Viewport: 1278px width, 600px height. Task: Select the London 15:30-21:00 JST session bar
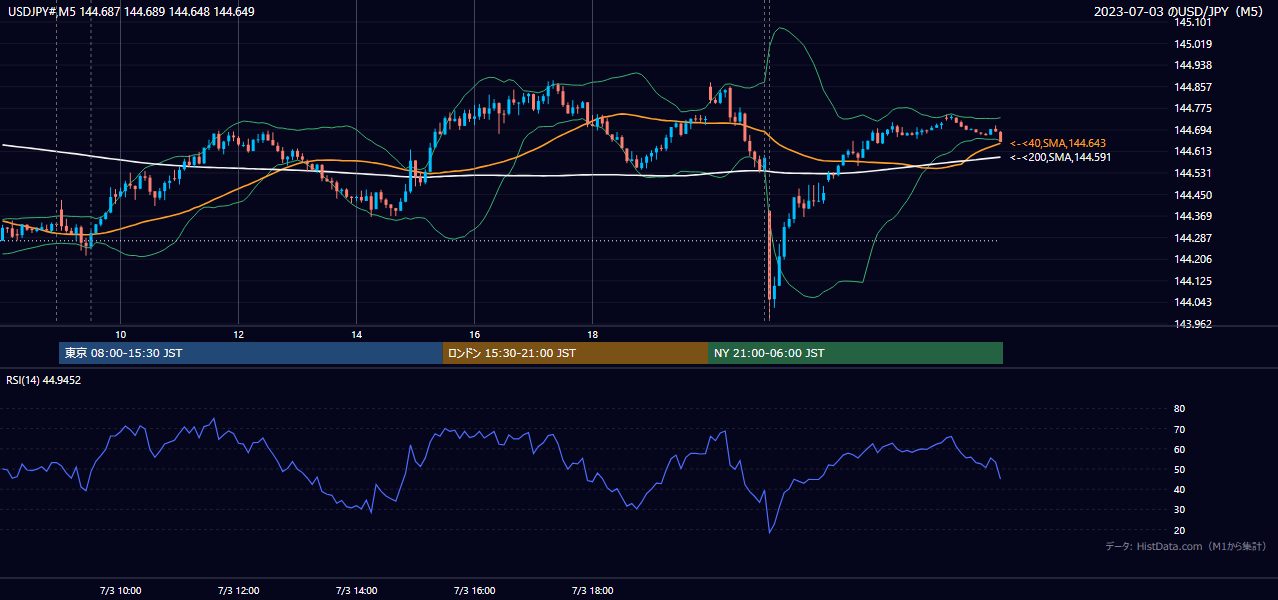click(575, 353)
